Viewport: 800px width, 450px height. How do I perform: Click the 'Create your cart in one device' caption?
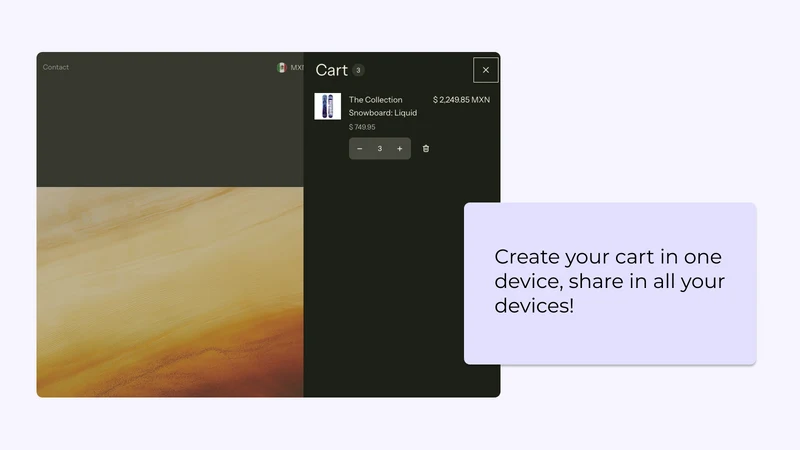[x=610, y=281]
